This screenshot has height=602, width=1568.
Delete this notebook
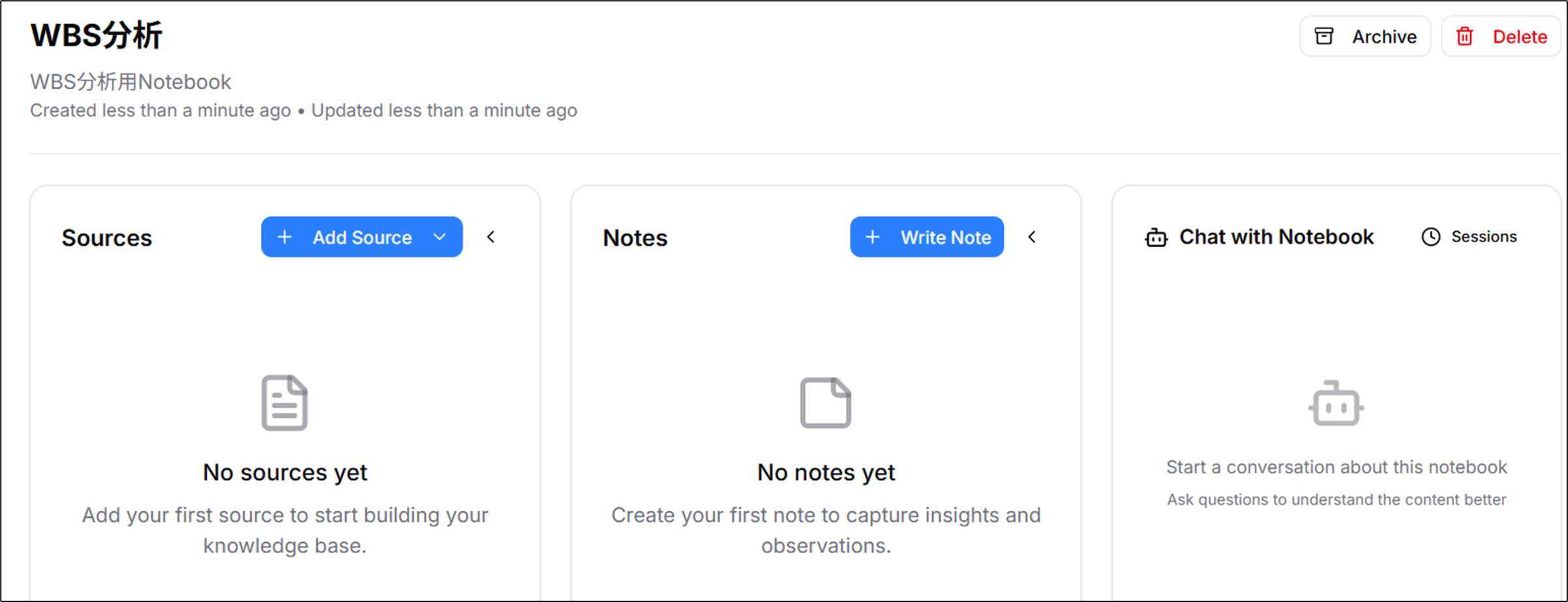pos(1519,37)
